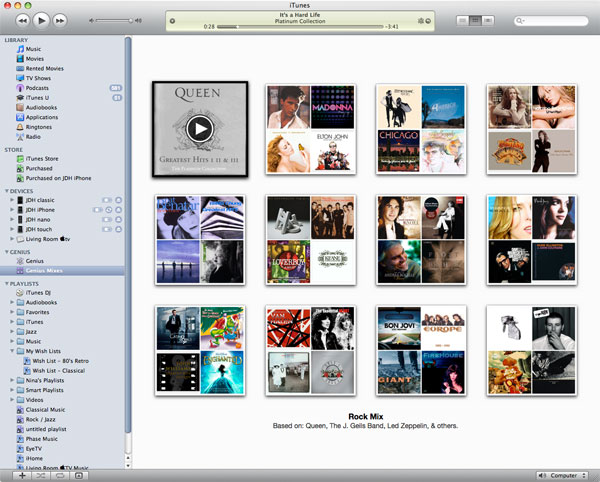Eject the JDH nano device
600x482 pixels.
119,220
